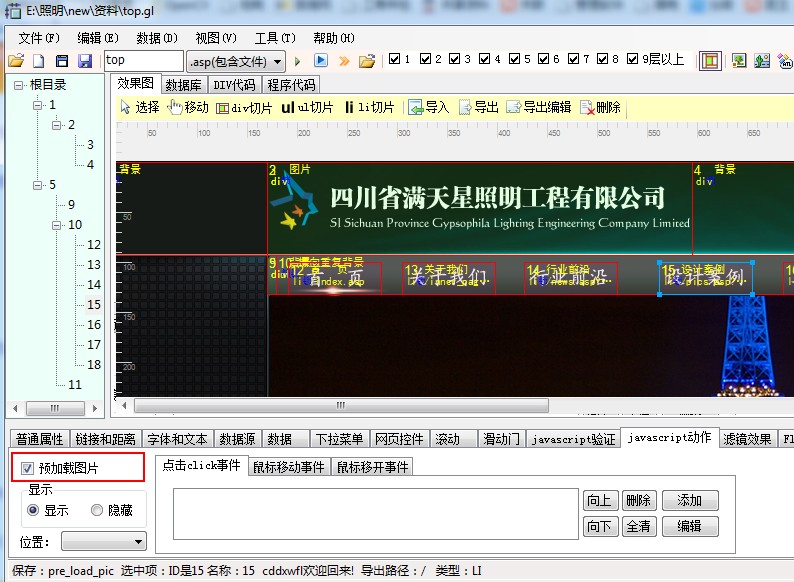794x582 pixels.
Task: Open the 数据(D) menu
Action: coord(157,38)
